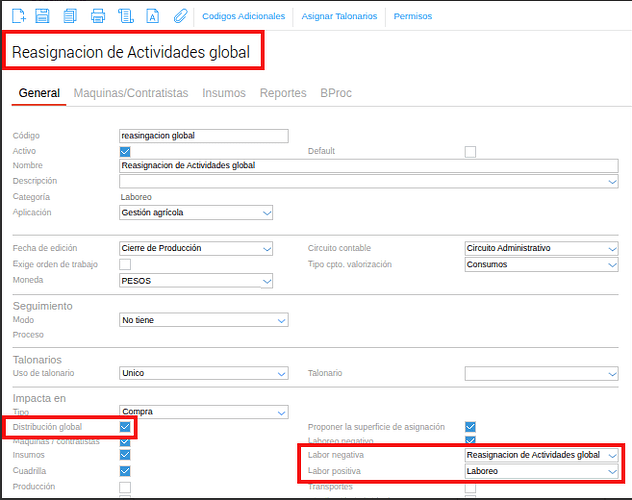This screenshot has height=500, width=632.
Task: Enable the Default checkbox
Action: [x=470, y=151]
